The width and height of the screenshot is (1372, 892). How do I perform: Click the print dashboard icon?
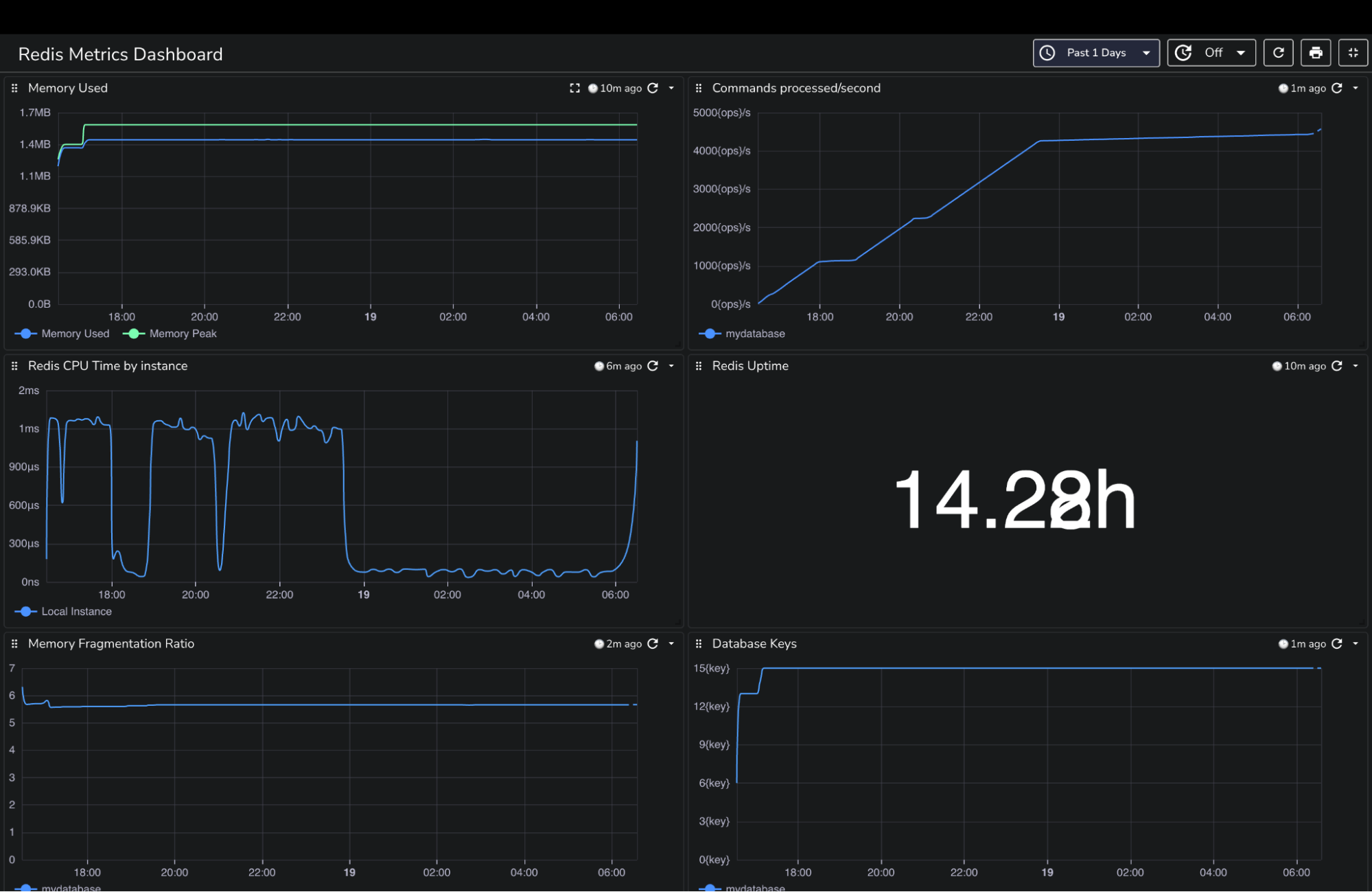point(1316,53)
